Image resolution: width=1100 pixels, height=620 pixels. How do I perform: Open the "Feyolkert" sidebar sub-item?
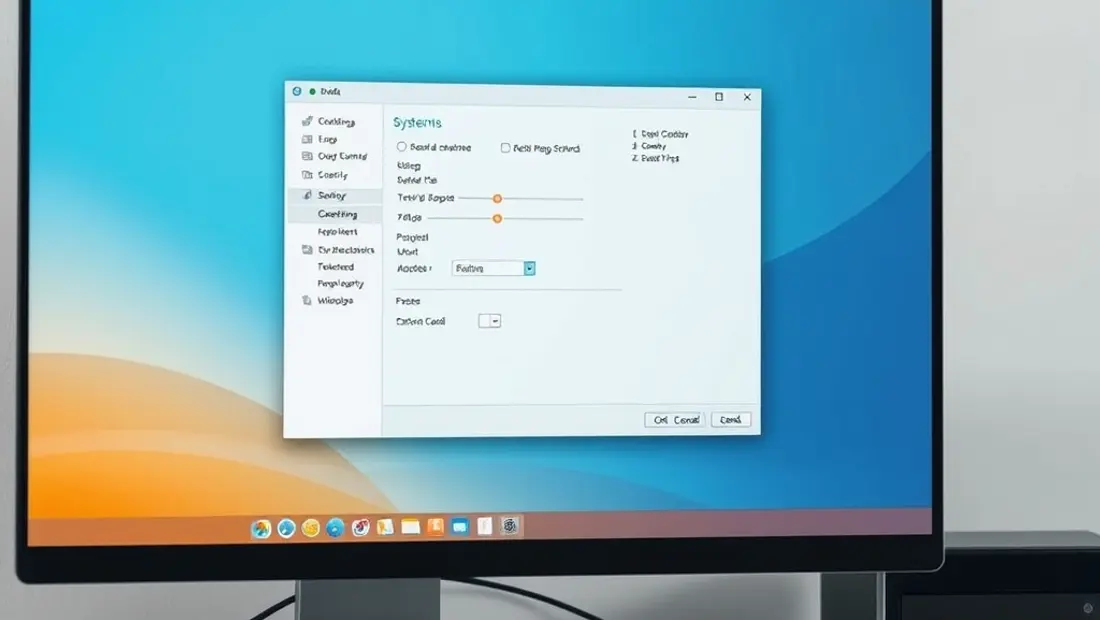tap(337, 231)
